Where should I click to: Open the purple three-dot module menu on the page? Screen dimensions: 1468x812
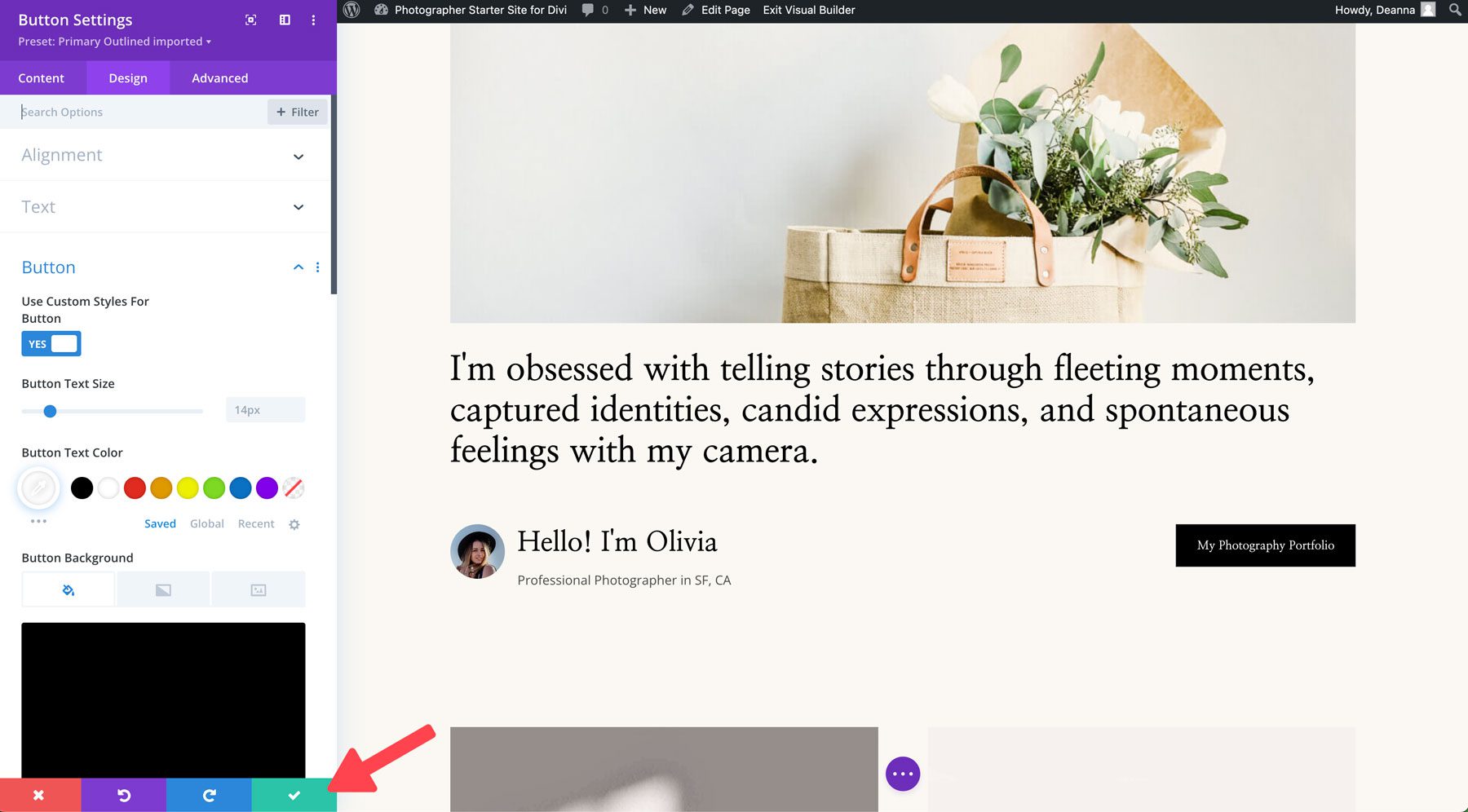pos(903,774)
